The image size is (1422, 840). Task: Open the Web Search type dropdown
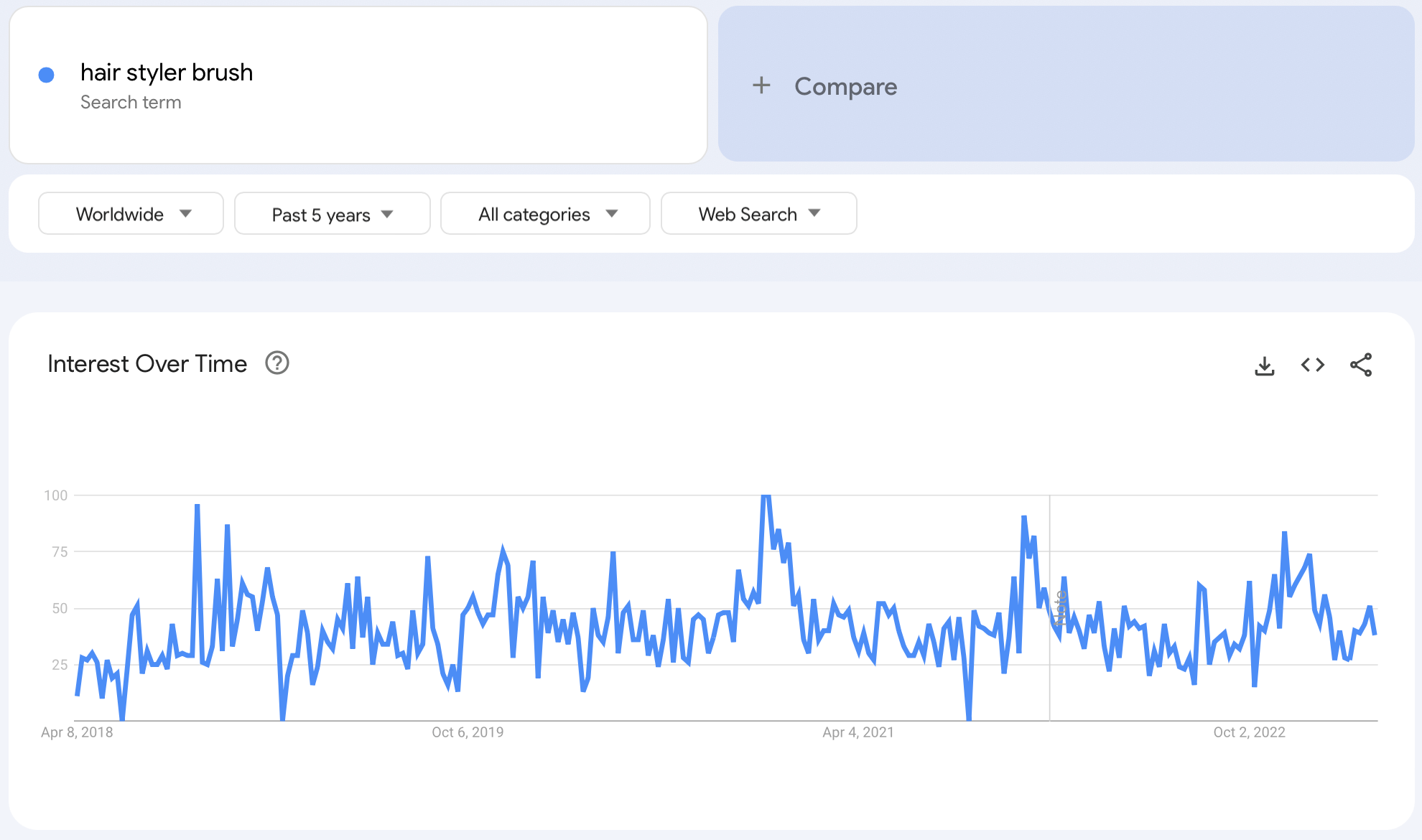[758, 214]
